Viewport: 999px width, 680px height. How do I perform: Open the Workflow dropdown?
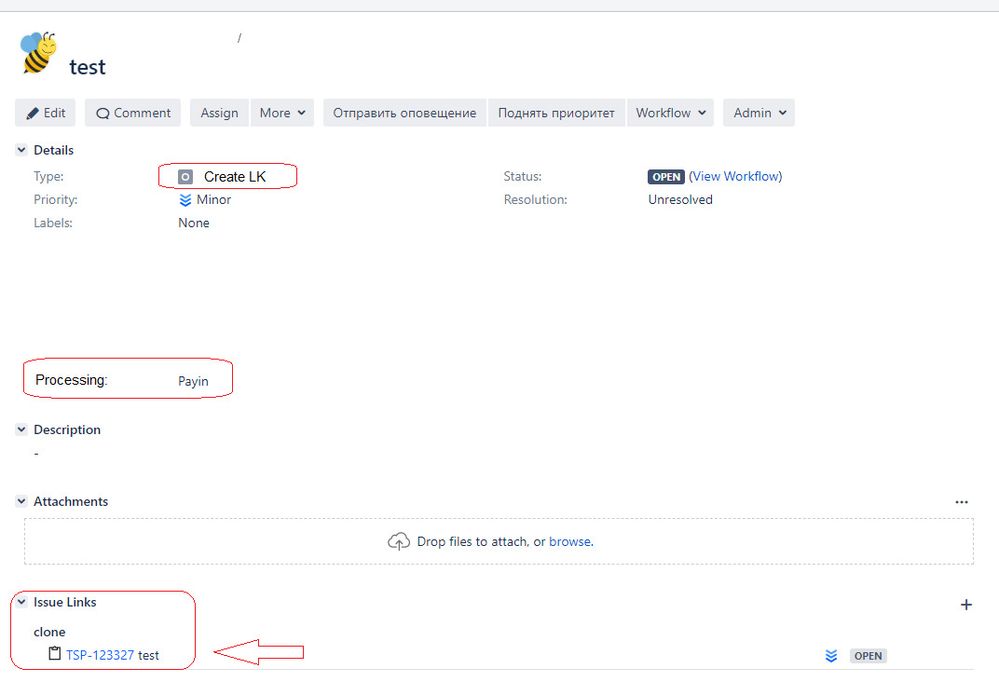[670, 113]
